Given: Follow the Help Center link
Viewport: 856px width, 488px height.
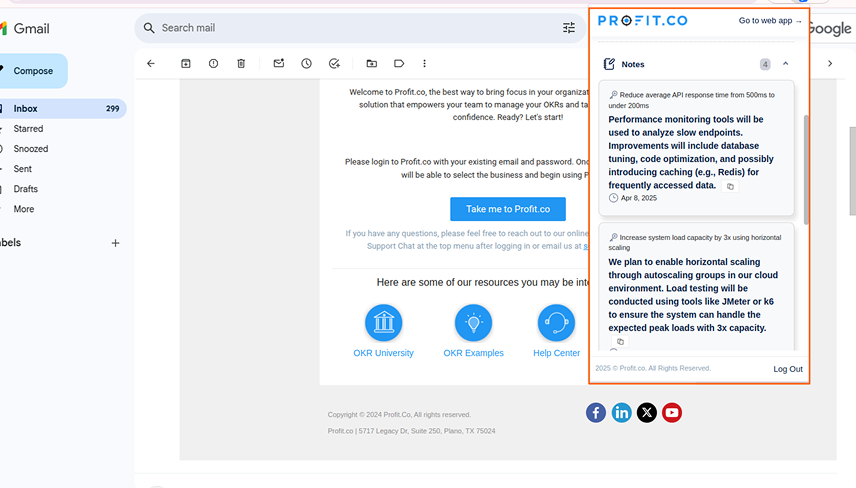Looking at the screenshot, I should pyautogui.click(x=556, y=353).
